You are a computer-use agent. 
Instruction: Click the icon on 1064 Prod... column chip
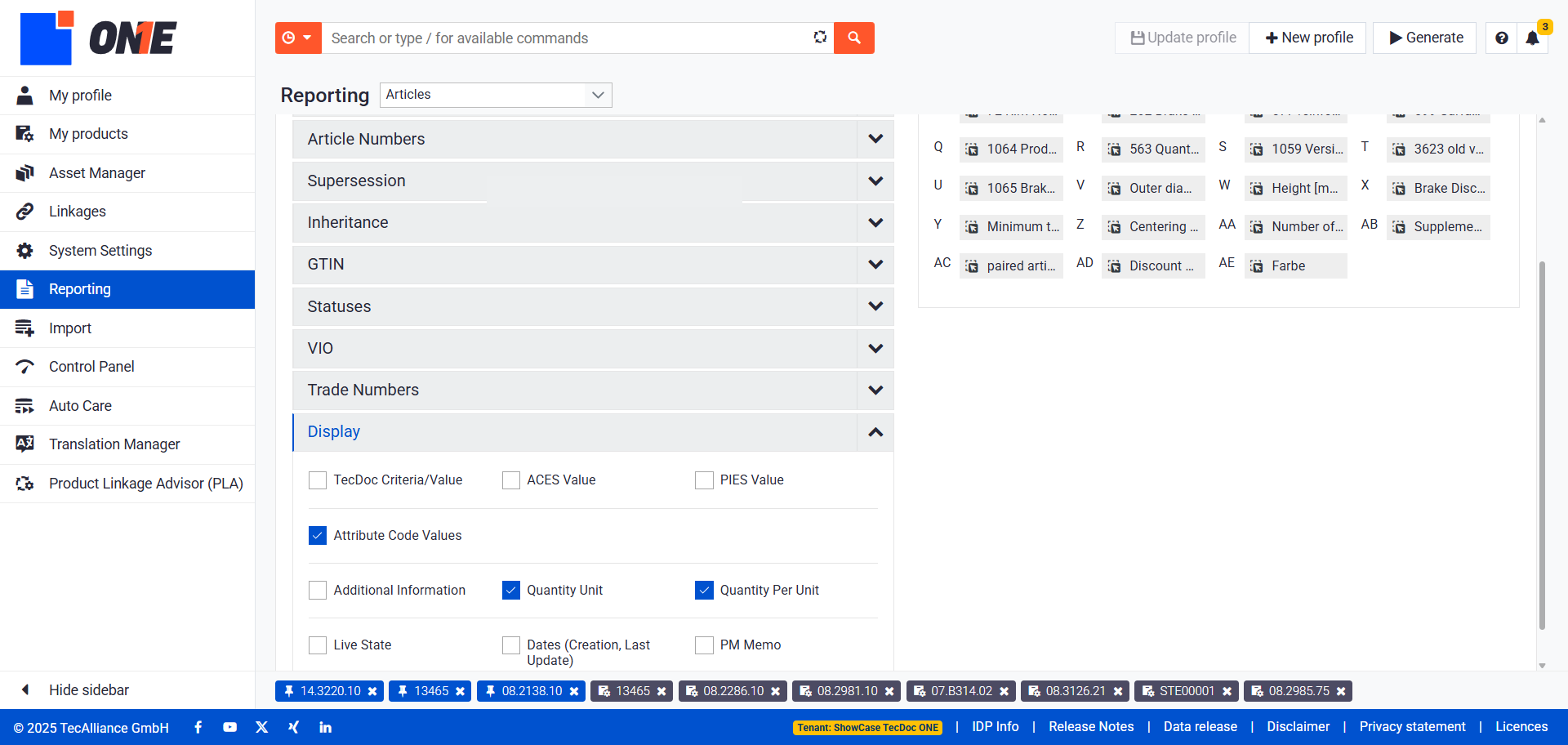[972, 149]
